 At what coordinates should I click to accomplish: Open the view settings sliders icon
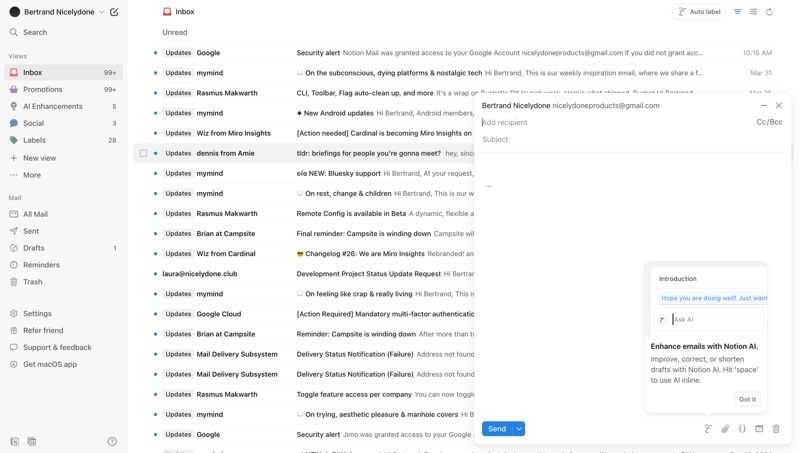coord(753,12)
